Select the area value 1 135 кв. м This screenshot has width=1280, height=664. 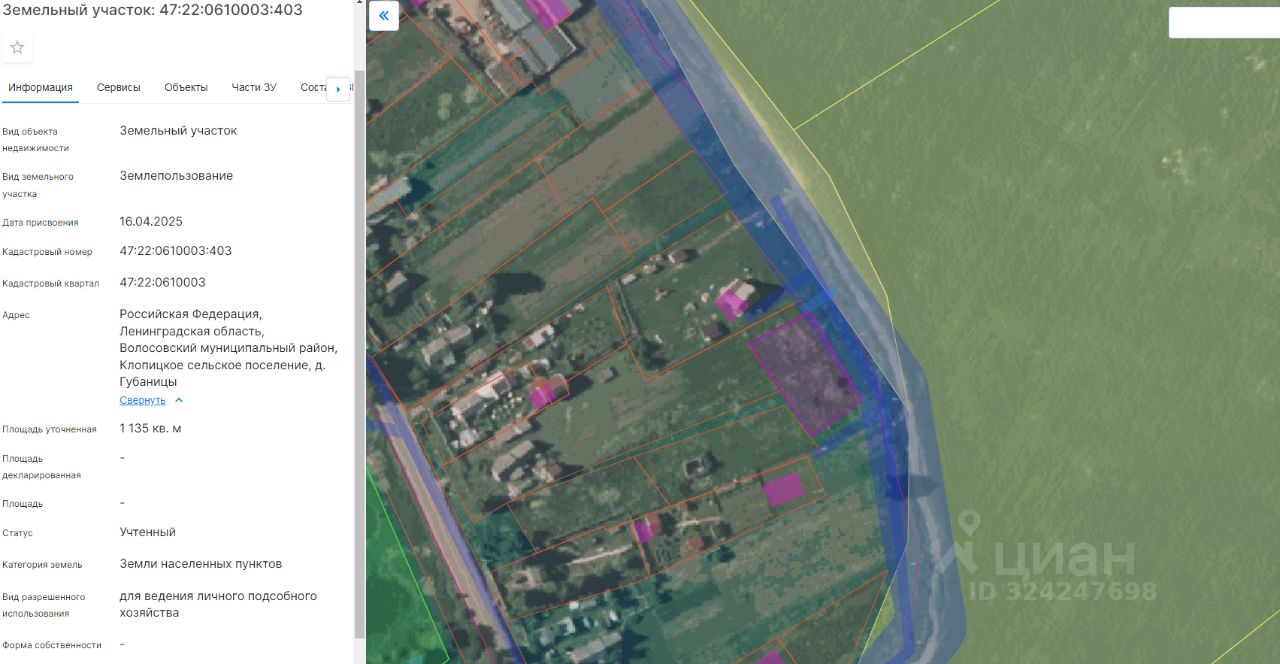pyautogui.click(x=151, y=429)
